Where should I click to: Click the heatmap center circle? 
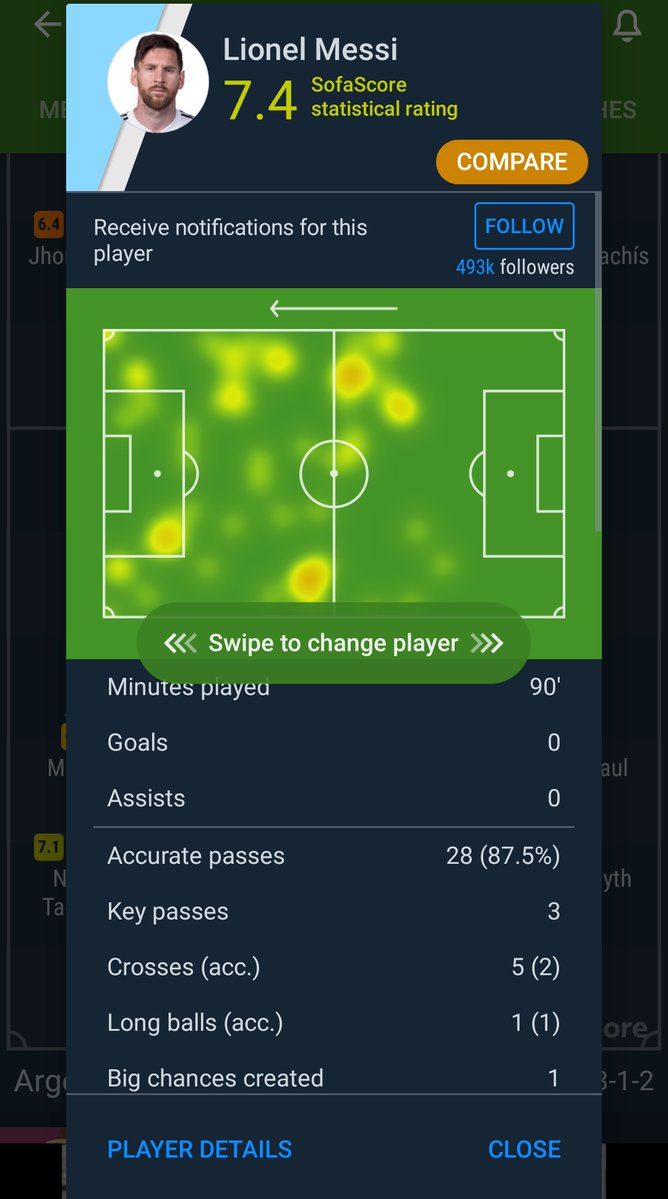click(334, 473)
